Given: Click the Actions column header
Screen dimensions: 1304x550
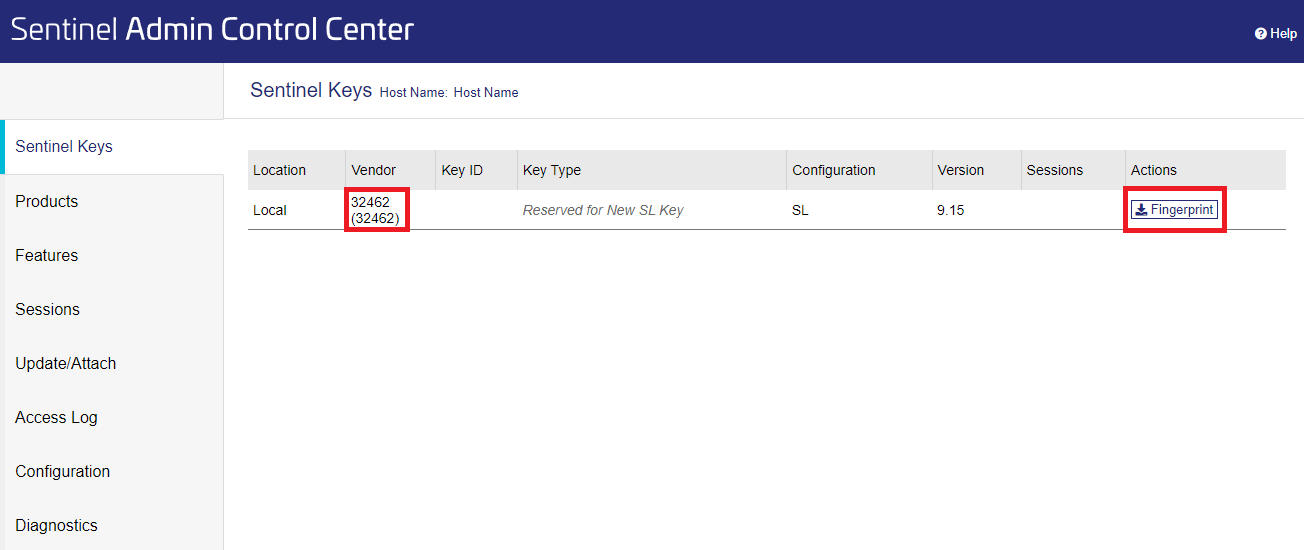Looking at the screenshot, I should point(1154,170).
